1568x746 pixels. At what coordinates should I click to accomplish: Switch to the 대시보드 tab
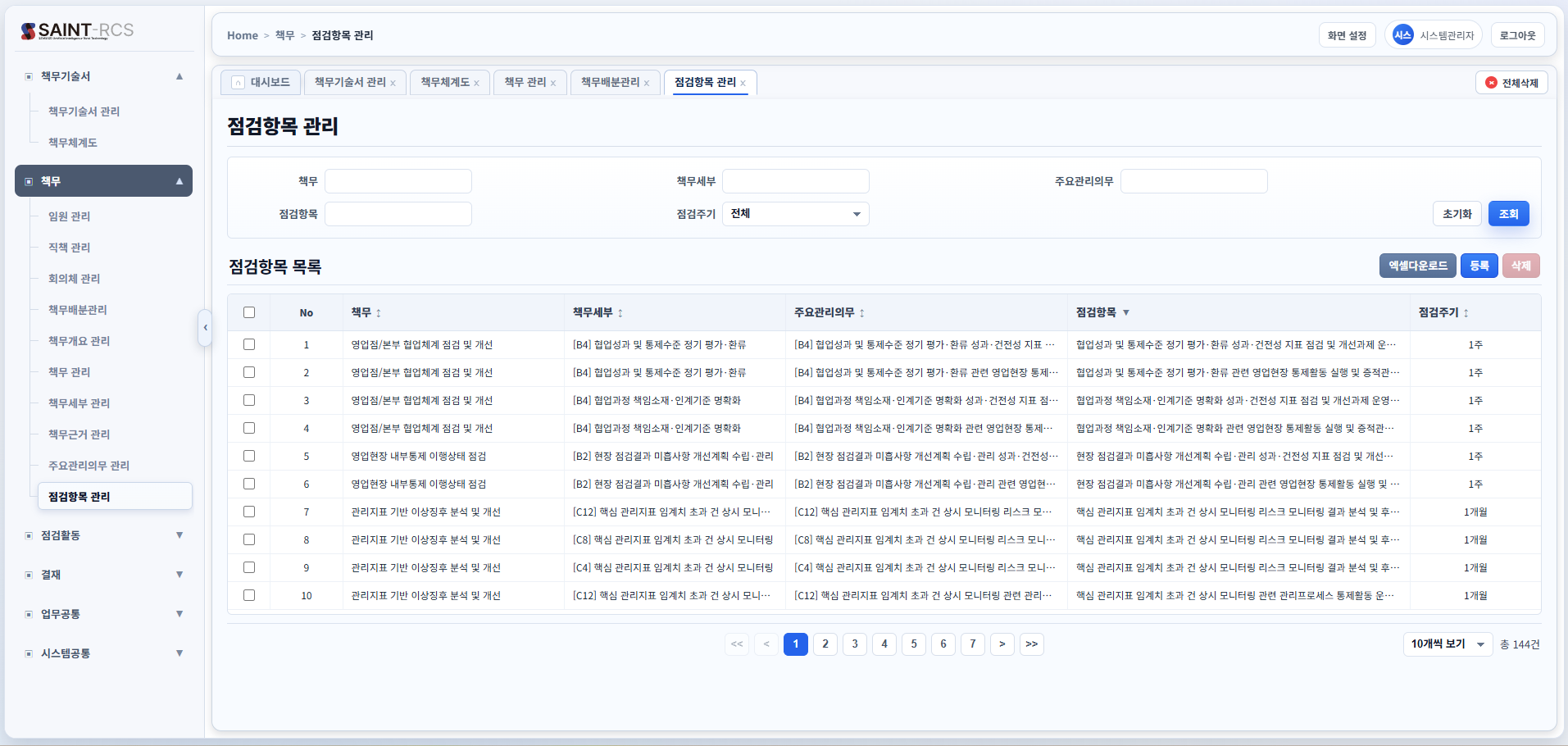click(261, 83)
